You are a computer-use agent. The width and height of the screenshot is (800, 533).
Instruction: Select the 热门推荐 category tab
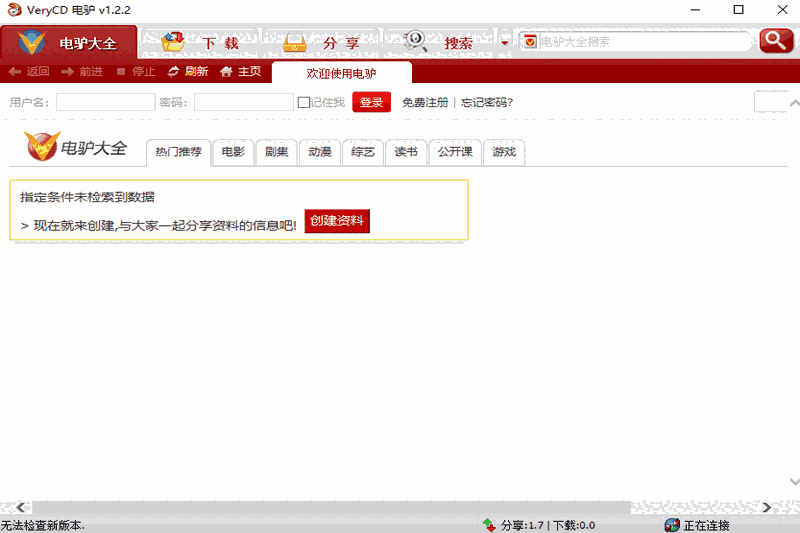[x=179, y=152]
